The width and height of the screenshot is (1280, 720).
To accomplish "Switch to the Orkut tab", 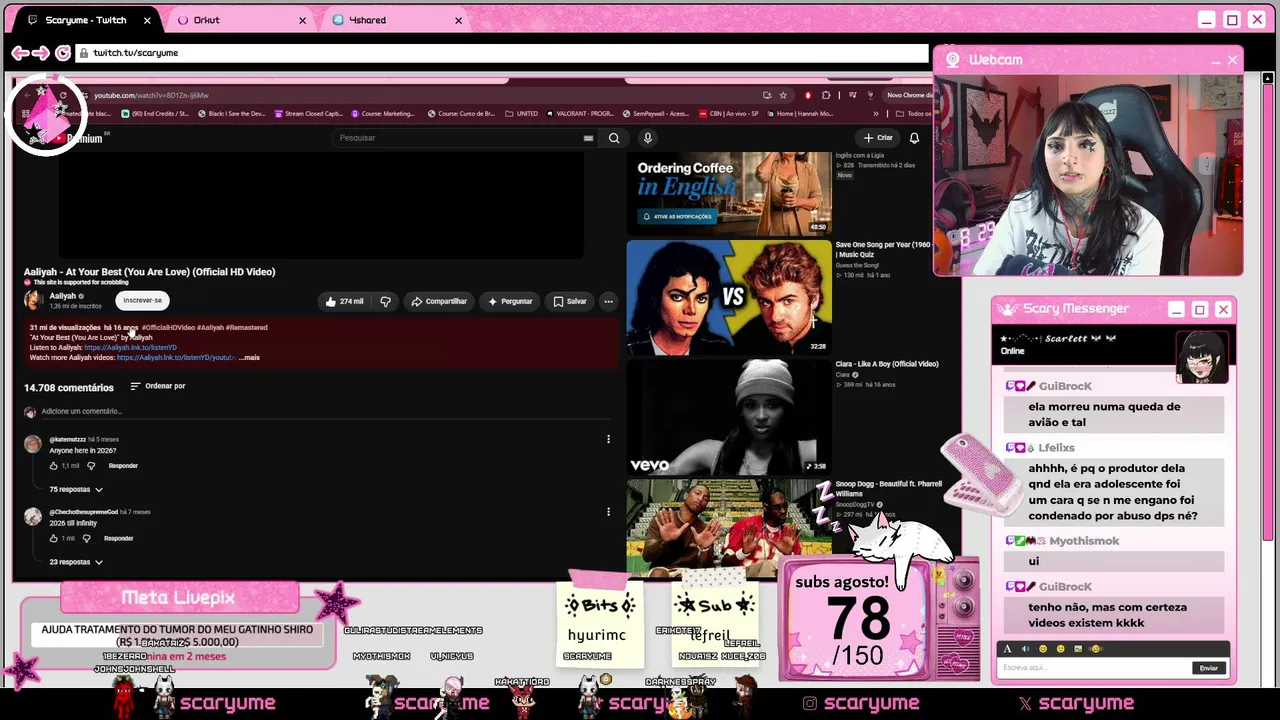I will 242,20.
